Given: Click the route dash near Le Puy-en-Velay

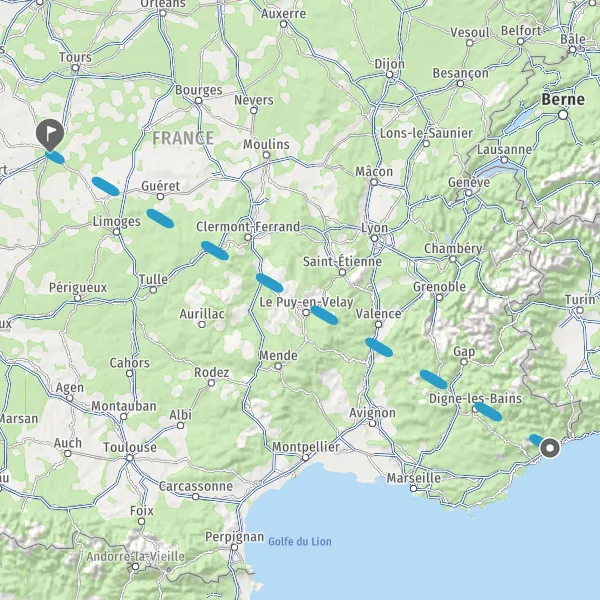Looking at the screenshot, I should (x=324, y=315).
